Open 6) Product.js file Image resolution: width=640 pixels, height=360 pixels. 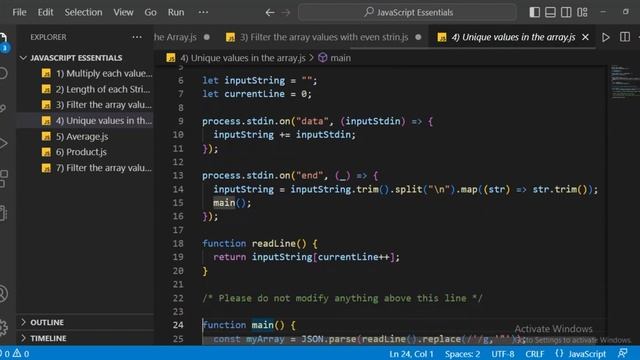tap(85, 152)
